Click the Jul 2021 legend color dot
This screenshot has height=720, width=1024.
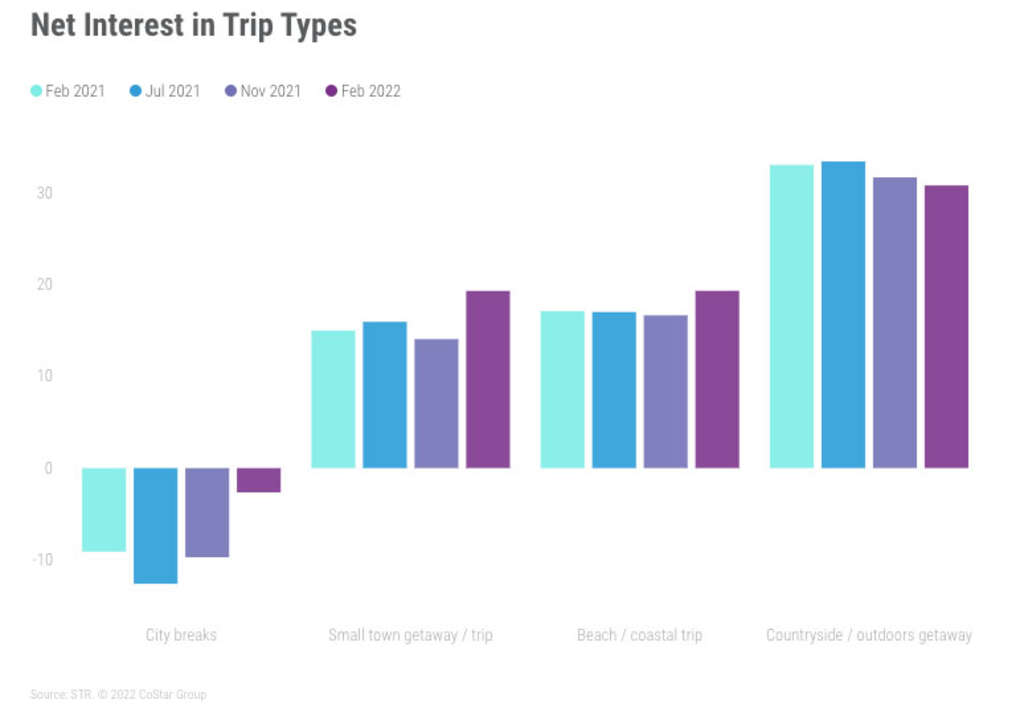(135, 91)
